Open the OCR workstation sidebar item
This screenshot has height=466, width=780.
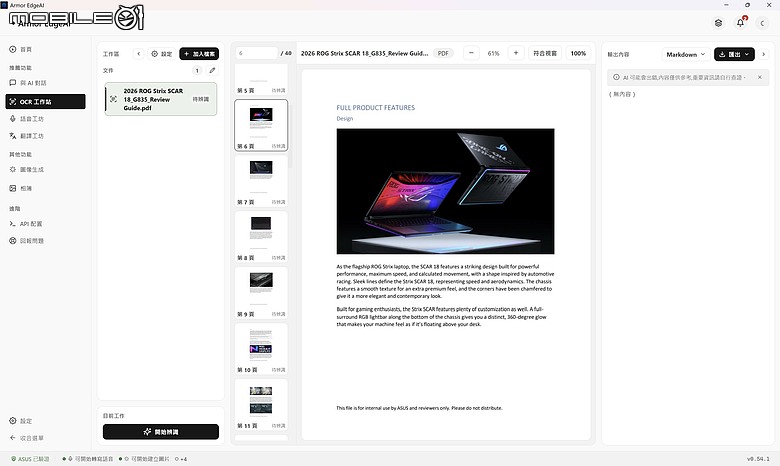tap(45, 101)
